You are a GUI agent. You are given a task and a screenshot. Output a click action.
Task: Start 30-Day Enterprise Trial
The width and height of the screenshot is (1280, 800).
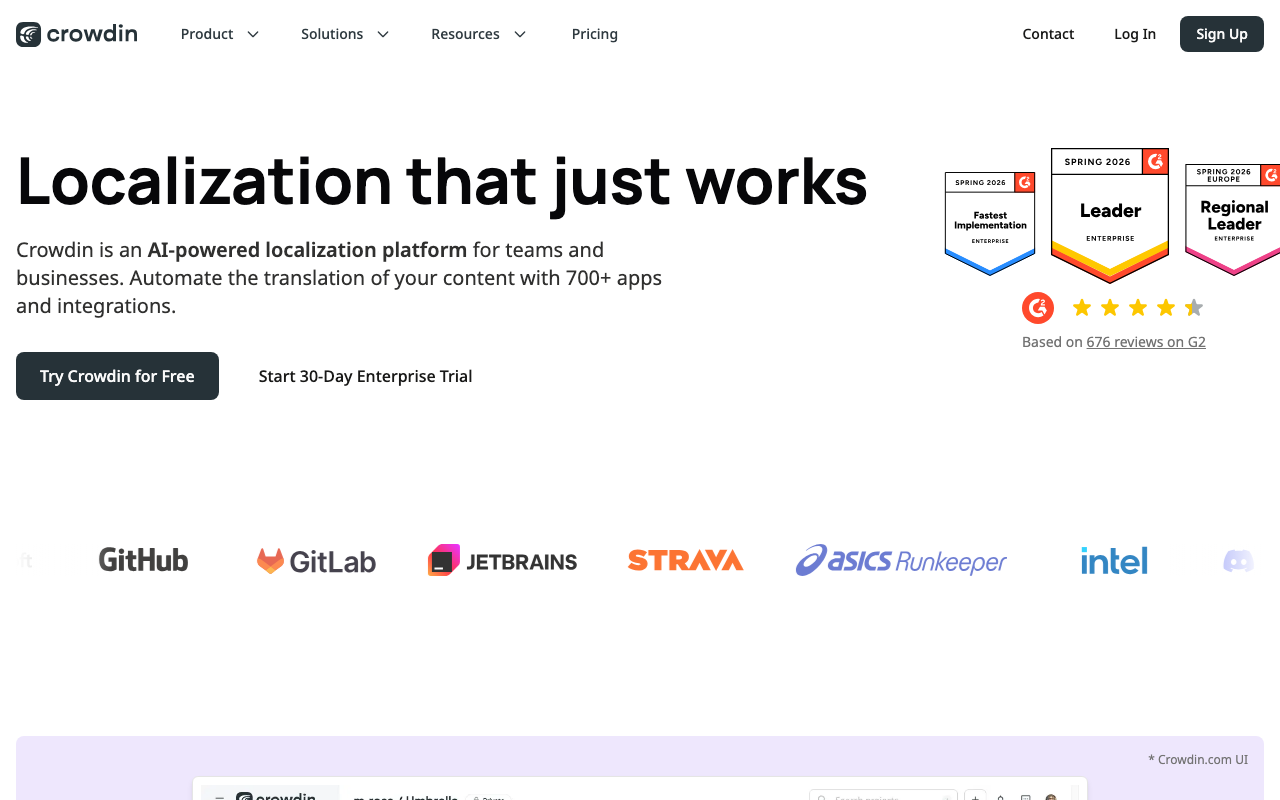tap(365, 376)
